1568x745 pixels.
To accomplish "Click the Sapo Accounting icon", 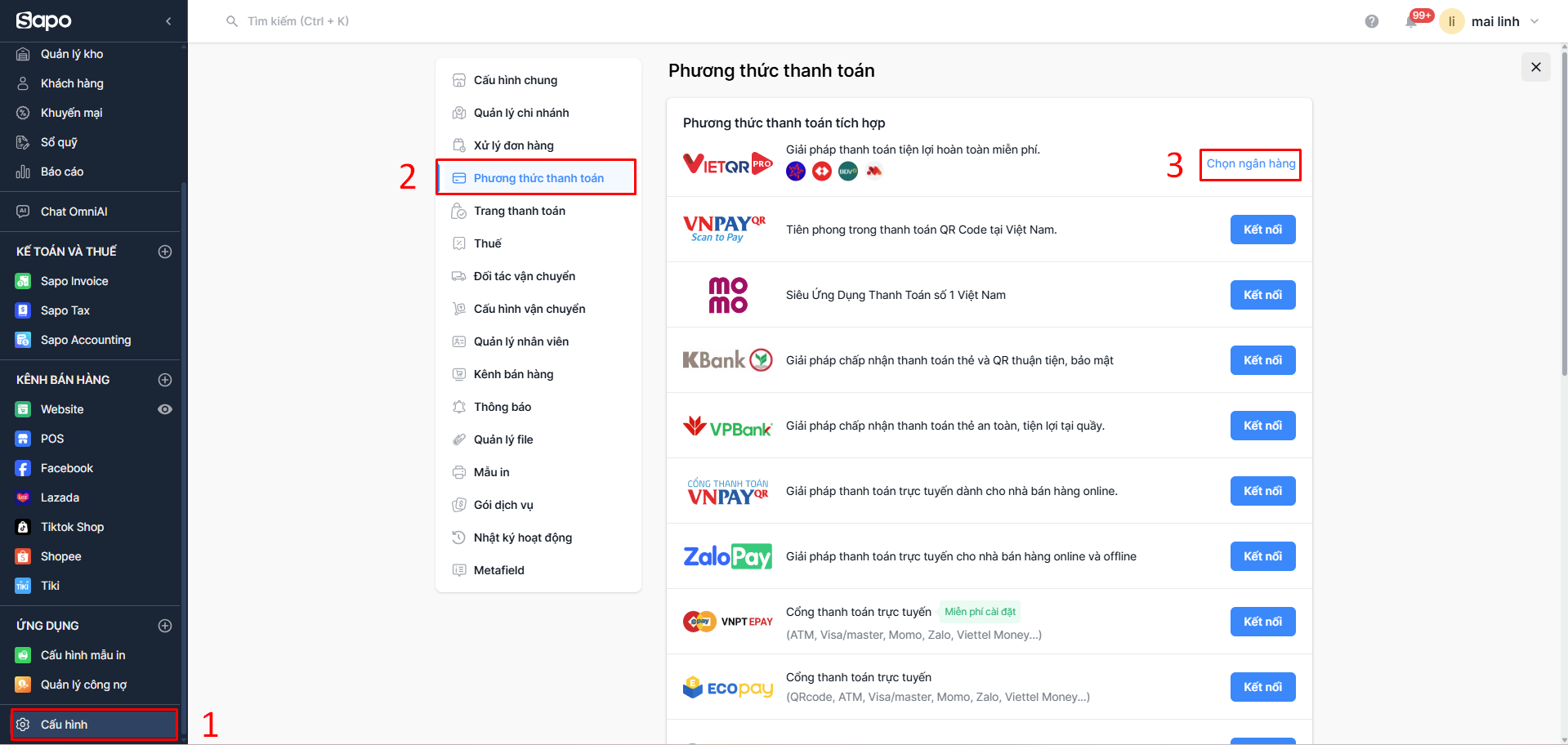I will 23,340.
